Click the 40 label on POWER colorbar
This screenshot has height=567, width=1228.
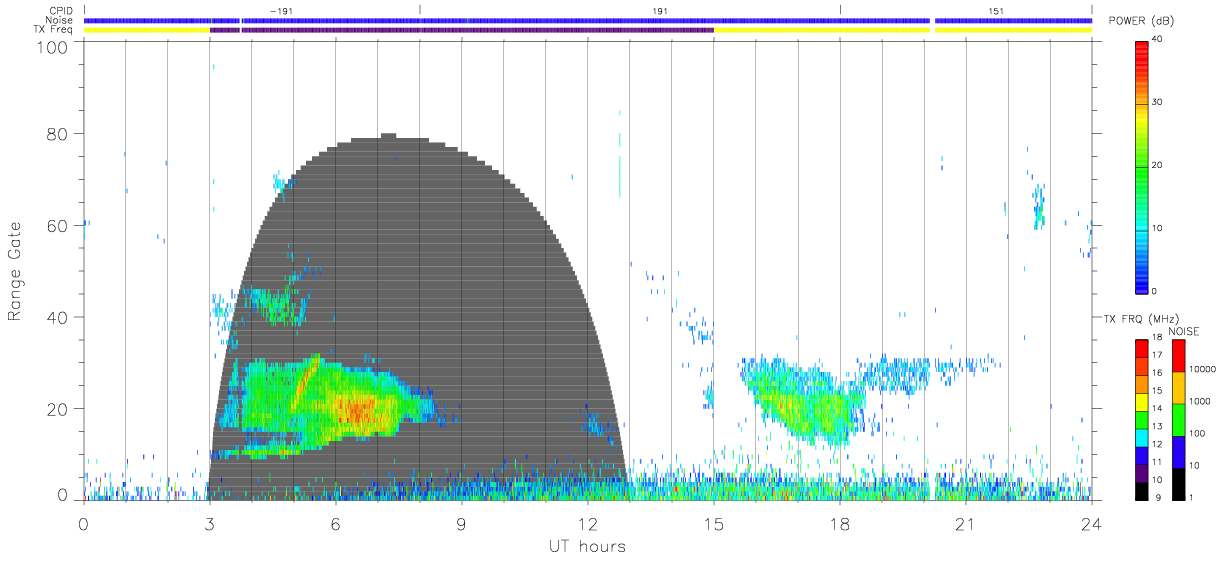(x=1158, y=39)
